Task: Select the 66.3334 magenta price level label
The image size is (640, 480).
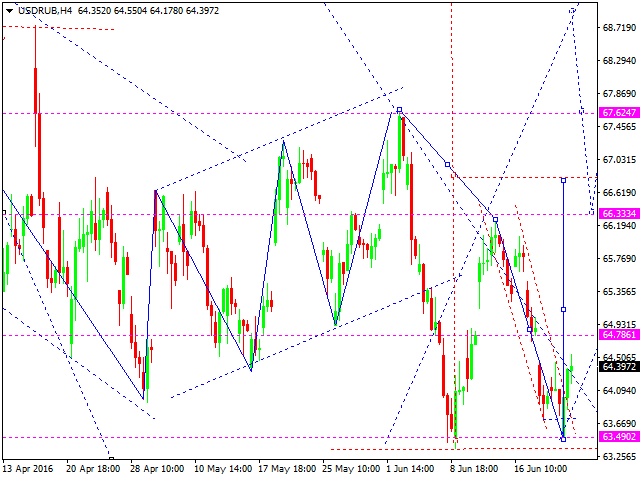Action: (619, 213)
